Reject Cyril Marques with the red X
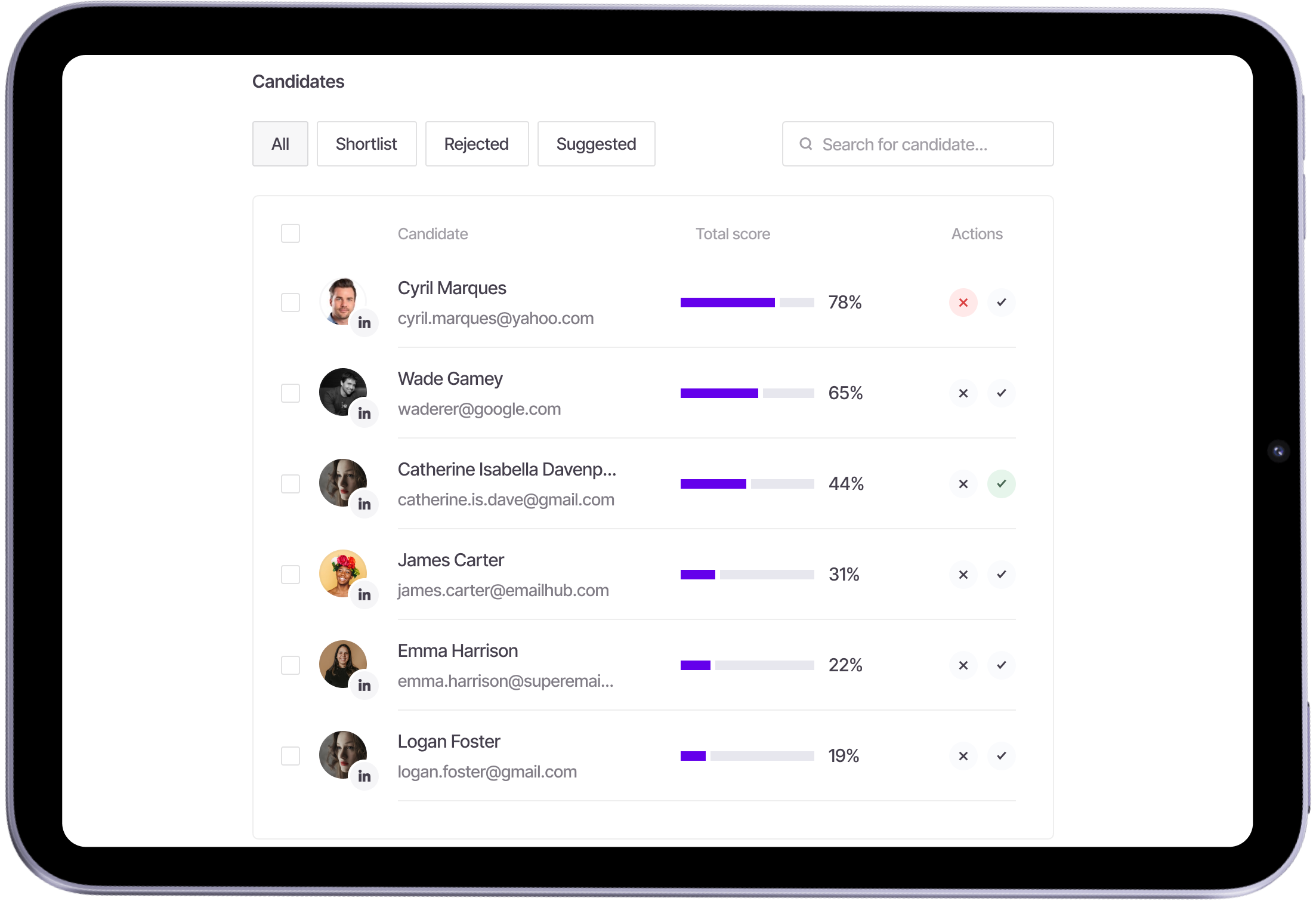 click(x=963, y=303)
